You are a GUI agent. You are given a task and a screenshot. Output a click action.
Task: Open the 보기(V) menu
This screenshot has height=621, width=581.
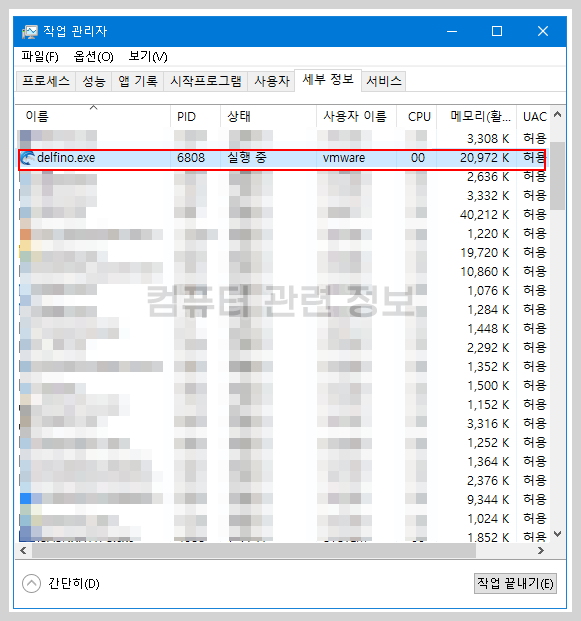tap(148, 57)
